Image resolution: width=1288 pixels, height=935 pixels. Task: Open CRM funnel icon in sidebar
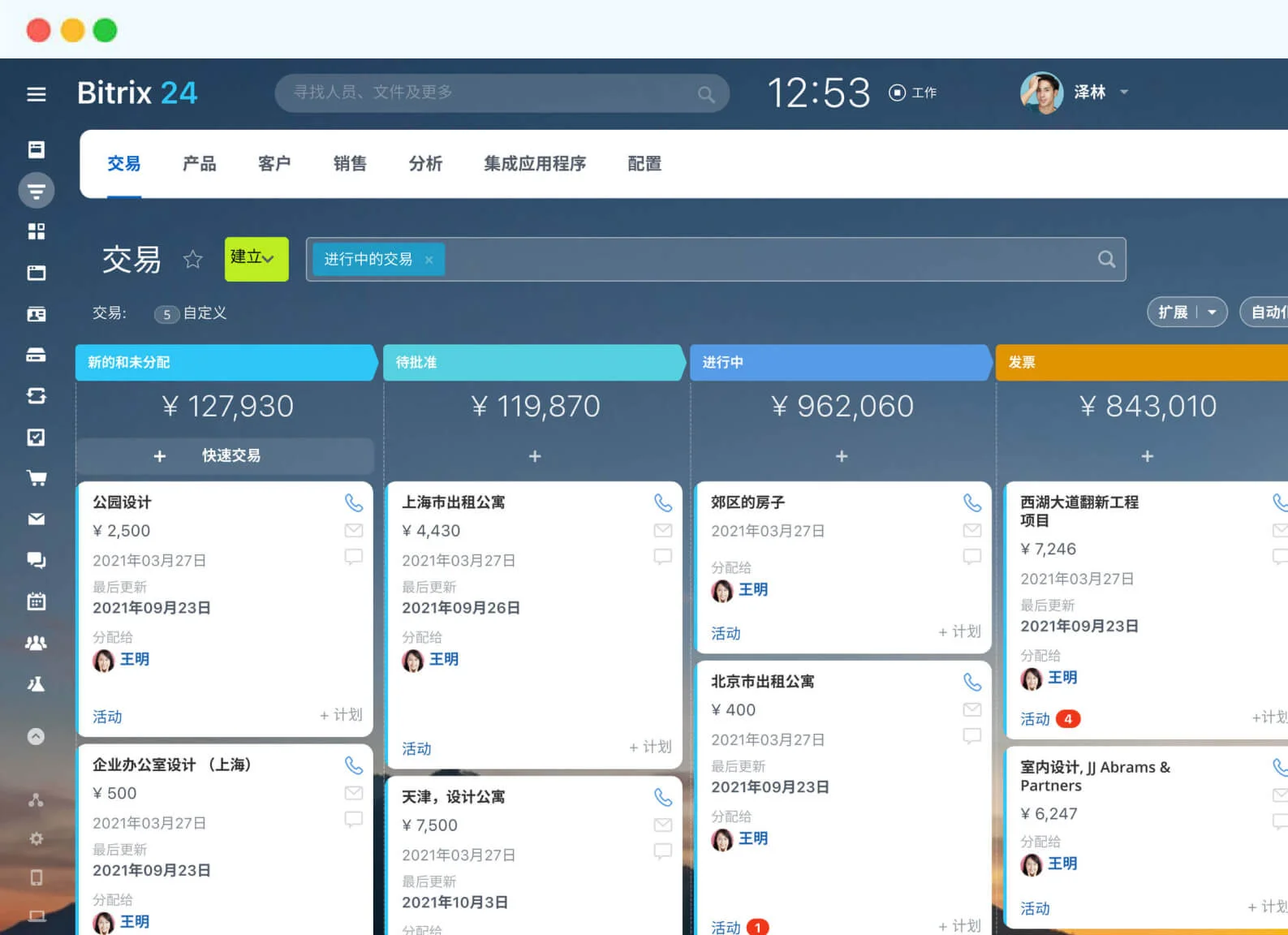coord(37,191)
